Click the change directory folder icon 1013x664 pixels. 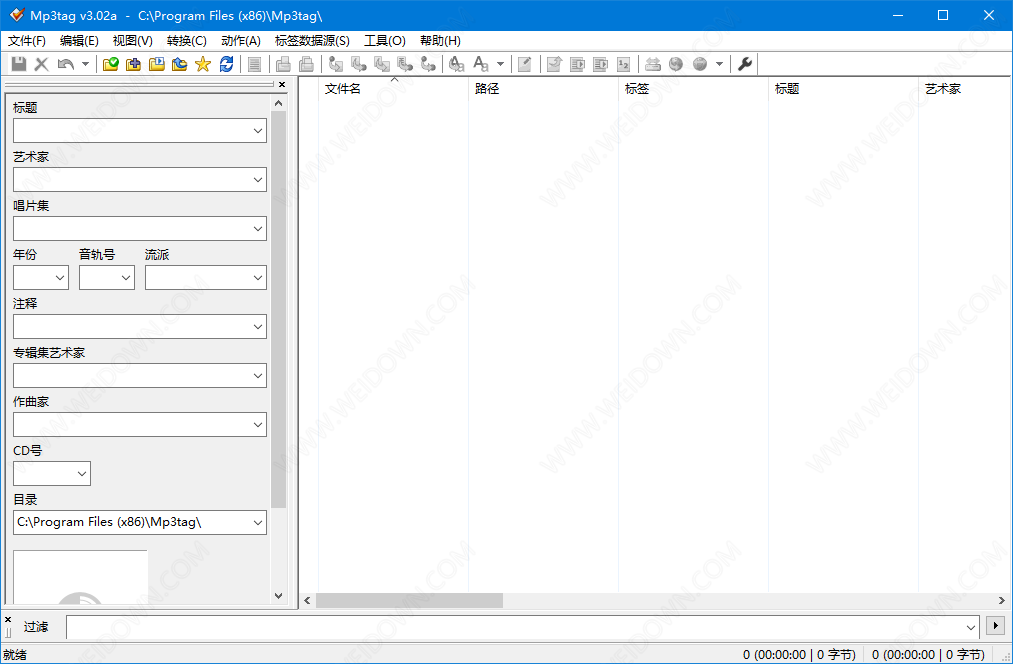click(111, 64)
